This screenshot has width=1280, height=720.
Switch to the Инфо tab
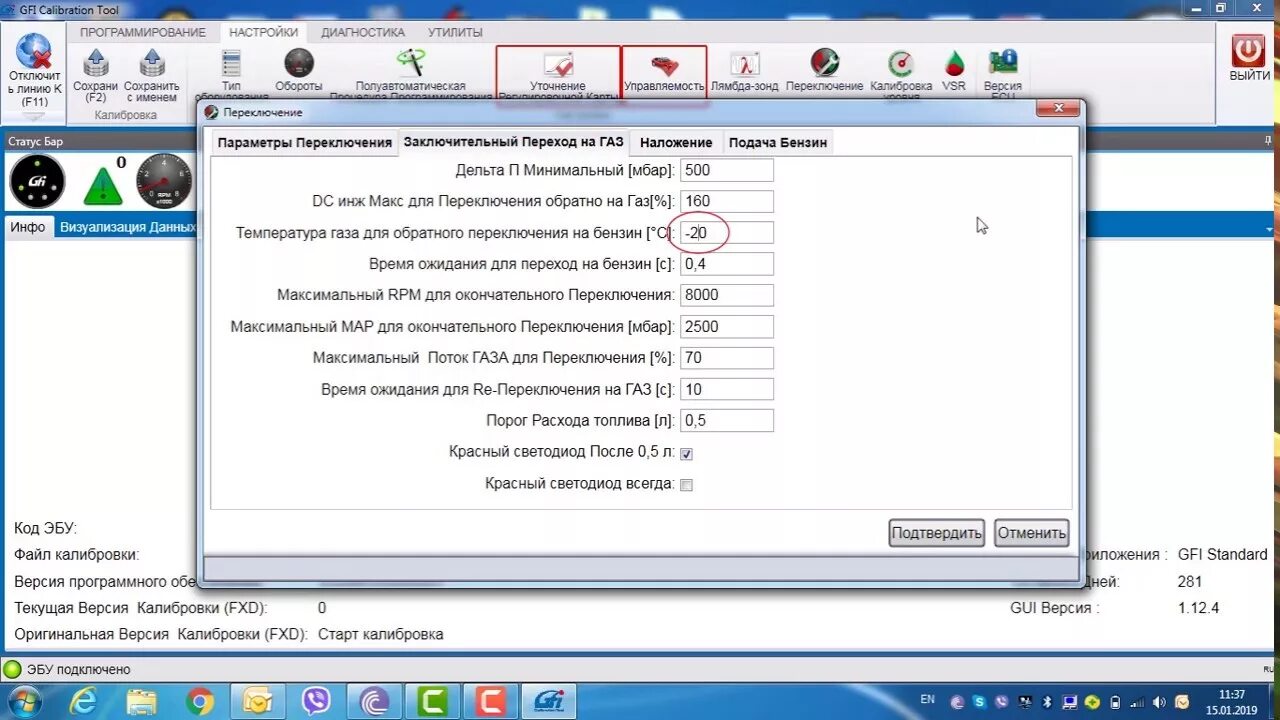[x=28, y=227]
